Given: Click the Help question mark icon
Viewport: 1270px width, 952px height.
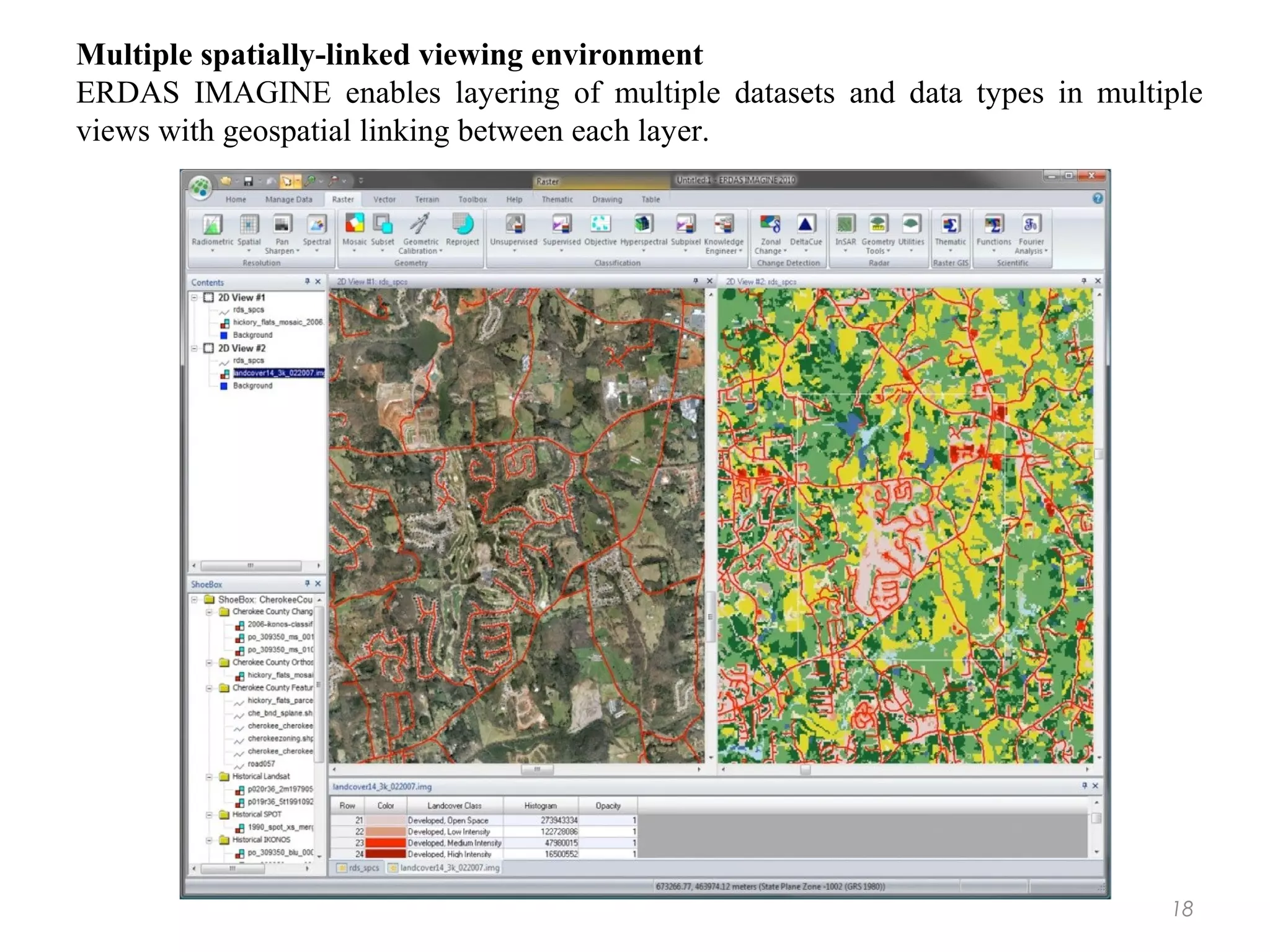Looking at the screenshot, I should click(x=1098, y=198).
